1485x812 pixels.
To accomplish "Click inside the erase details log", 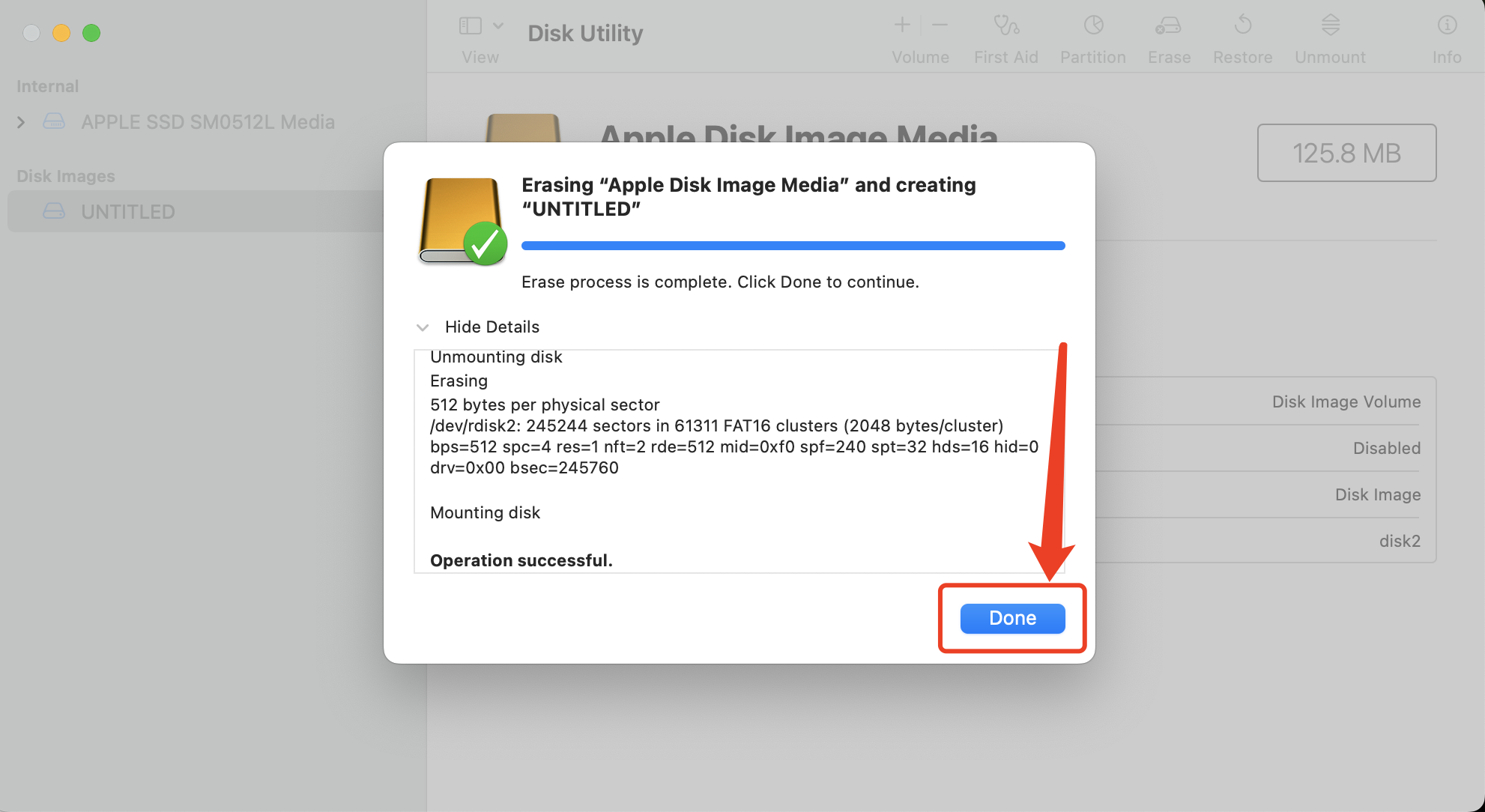I will (740, 461).
